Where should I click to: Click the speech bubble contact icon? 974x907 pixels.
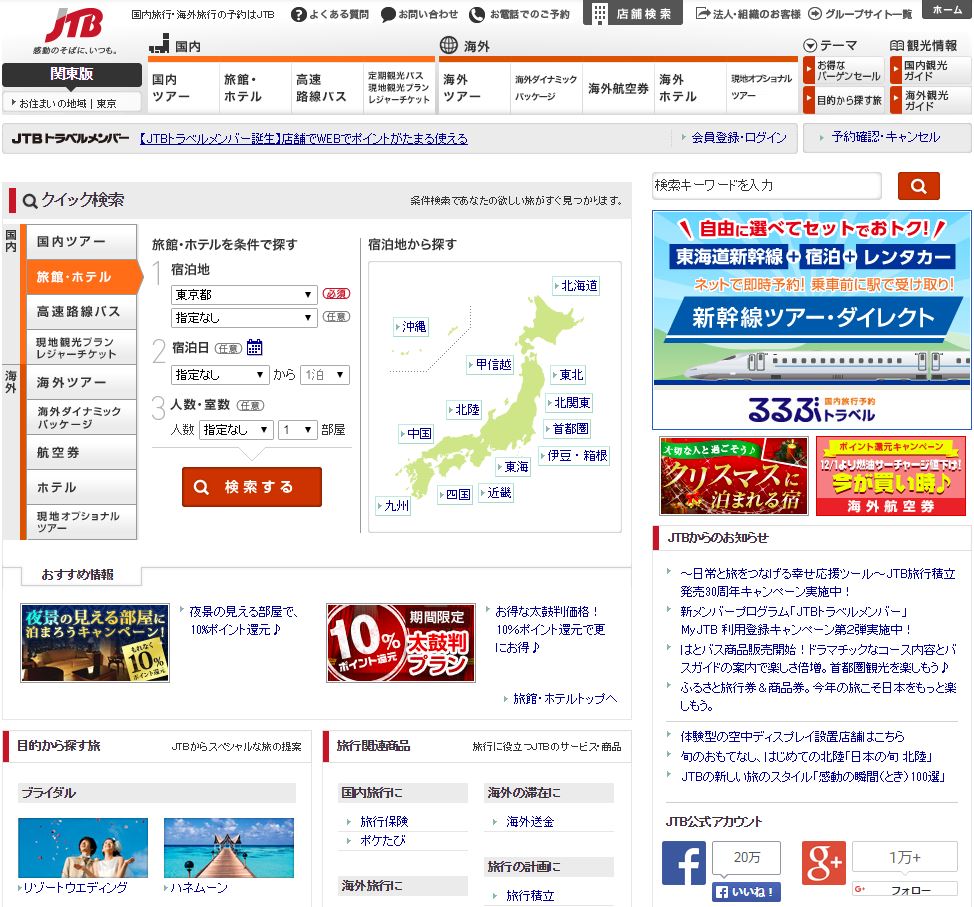click(388, 14)
